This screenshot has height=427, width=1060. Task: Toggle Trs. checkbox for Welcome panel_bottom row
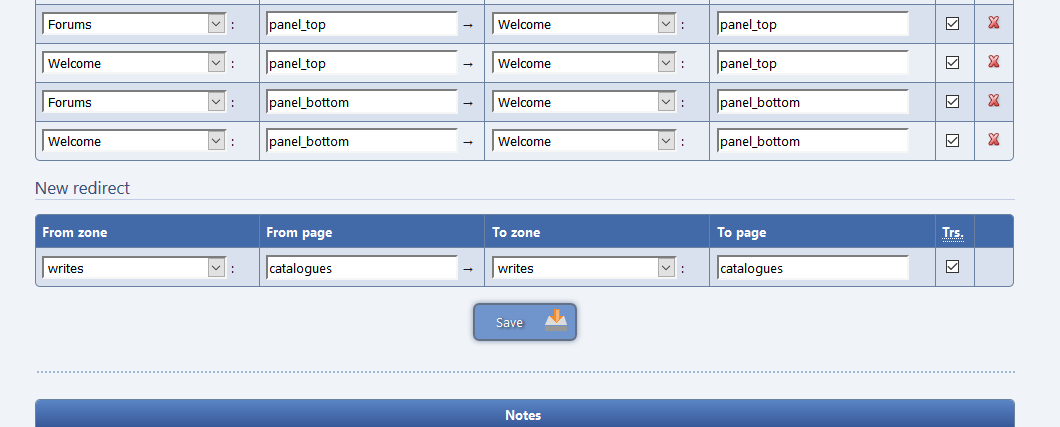(953, 141)
